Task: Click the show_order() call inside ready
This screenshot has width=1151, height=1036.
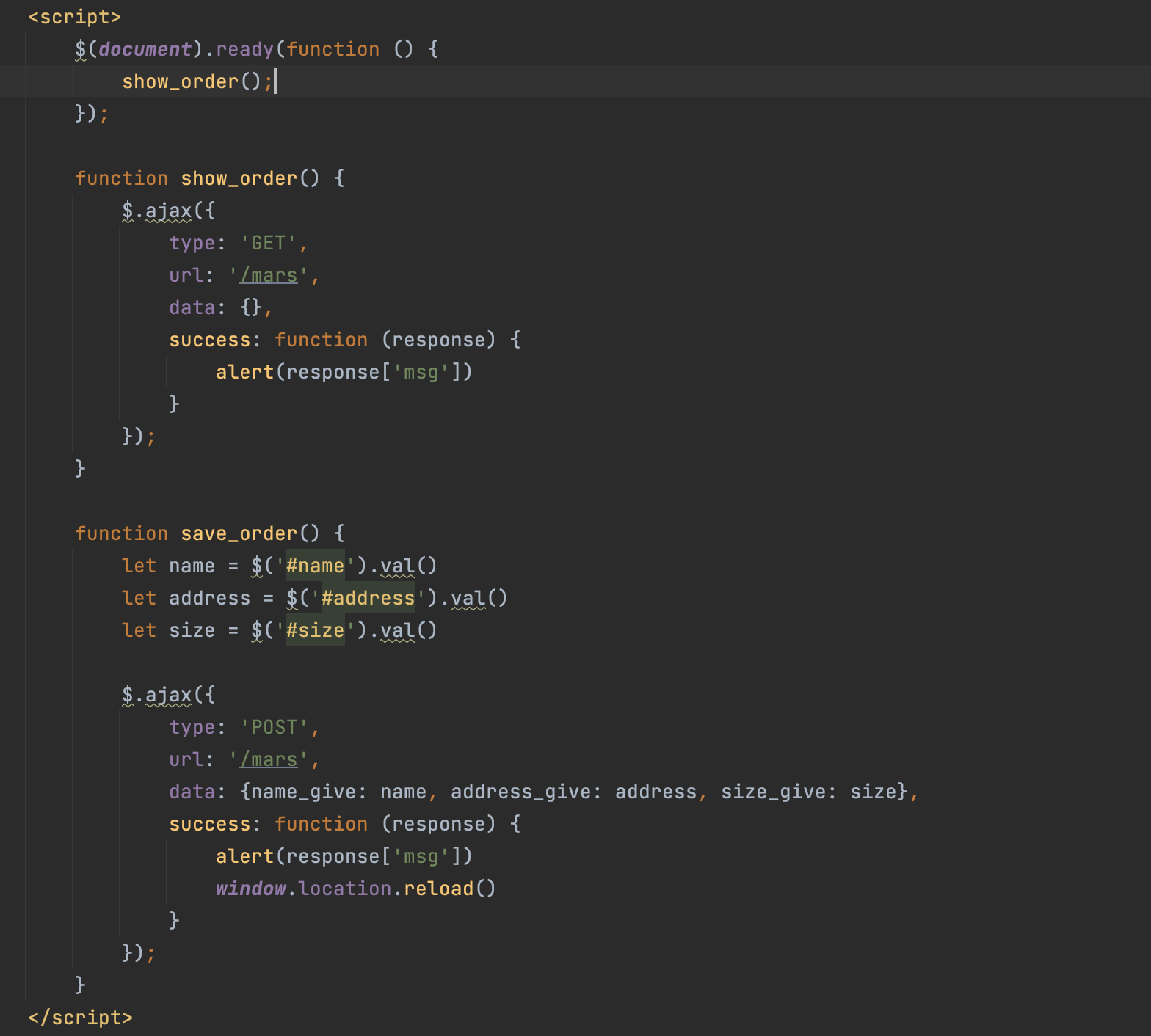Action: click(192, 81)
